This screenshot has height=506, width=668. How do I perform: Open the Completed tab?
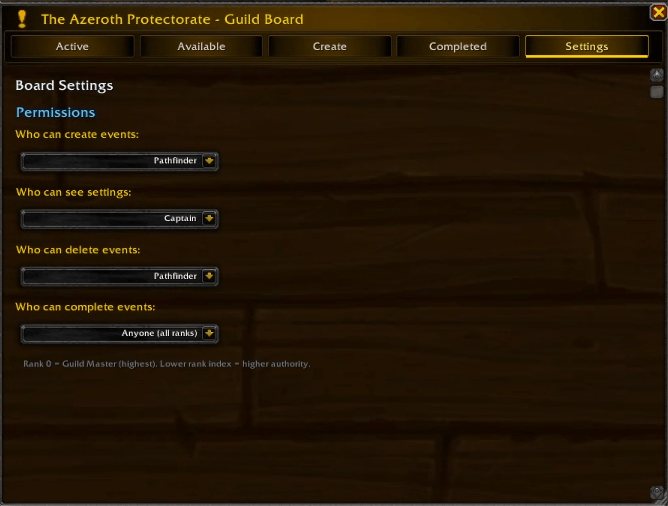tap(458, 46)
